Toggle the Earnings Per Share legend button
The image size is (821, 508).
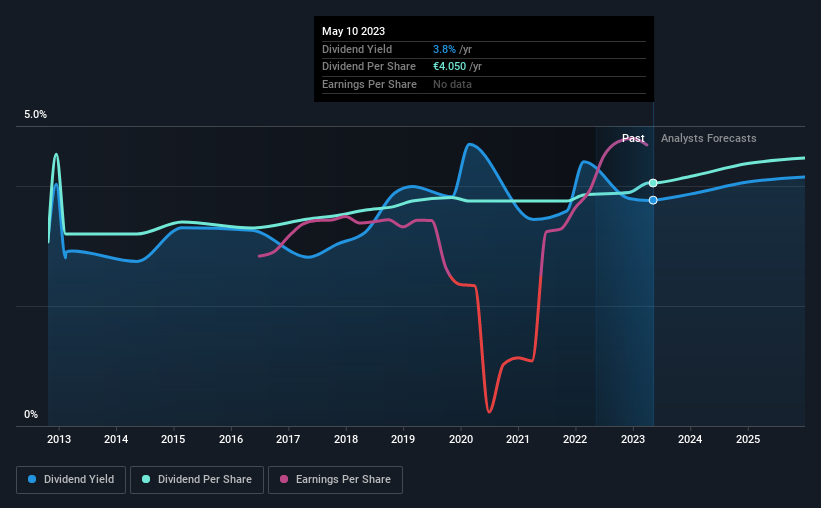click(335, 480)
